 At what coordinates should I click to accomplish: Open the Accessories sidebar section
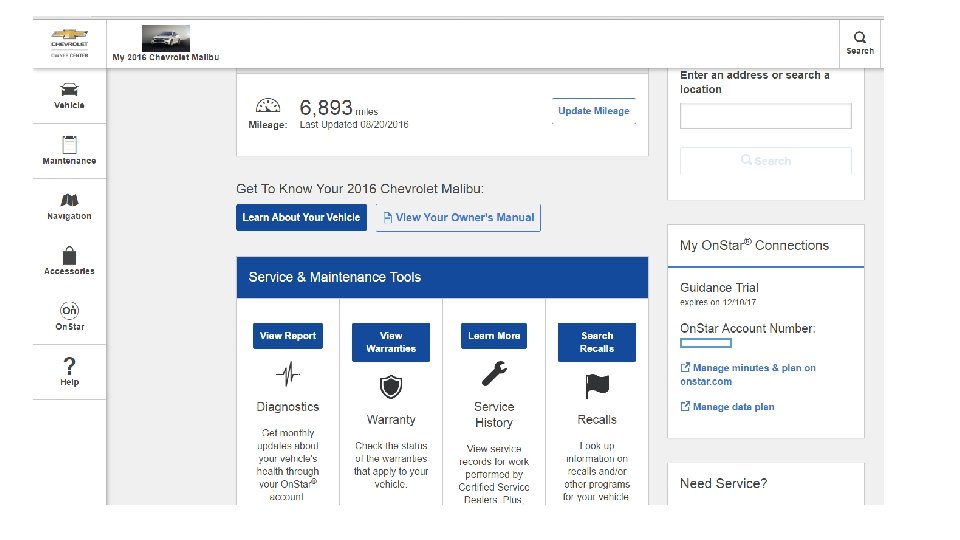pos(69,261)
